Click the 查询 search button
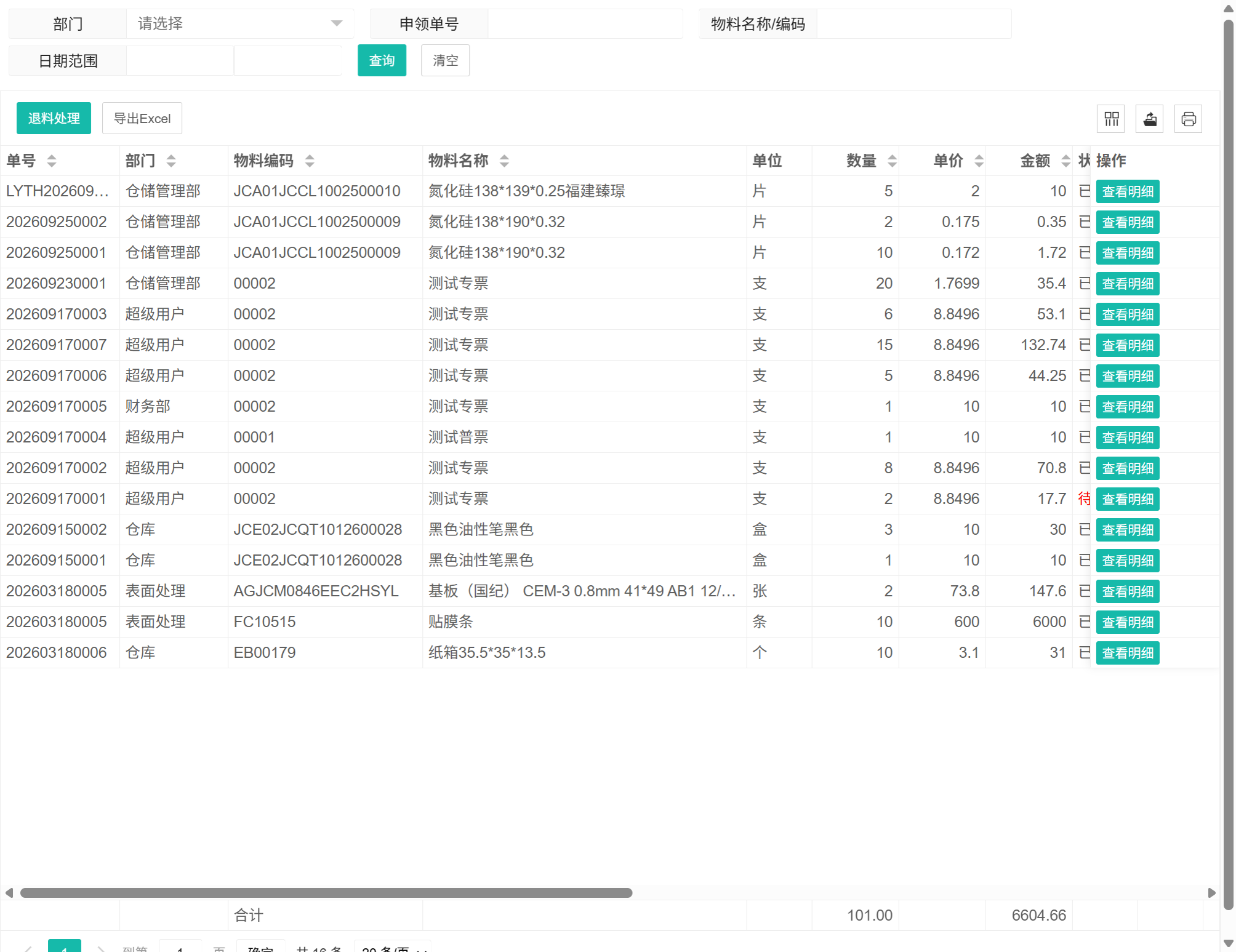1236x952 pixels. tap(382, 60)
